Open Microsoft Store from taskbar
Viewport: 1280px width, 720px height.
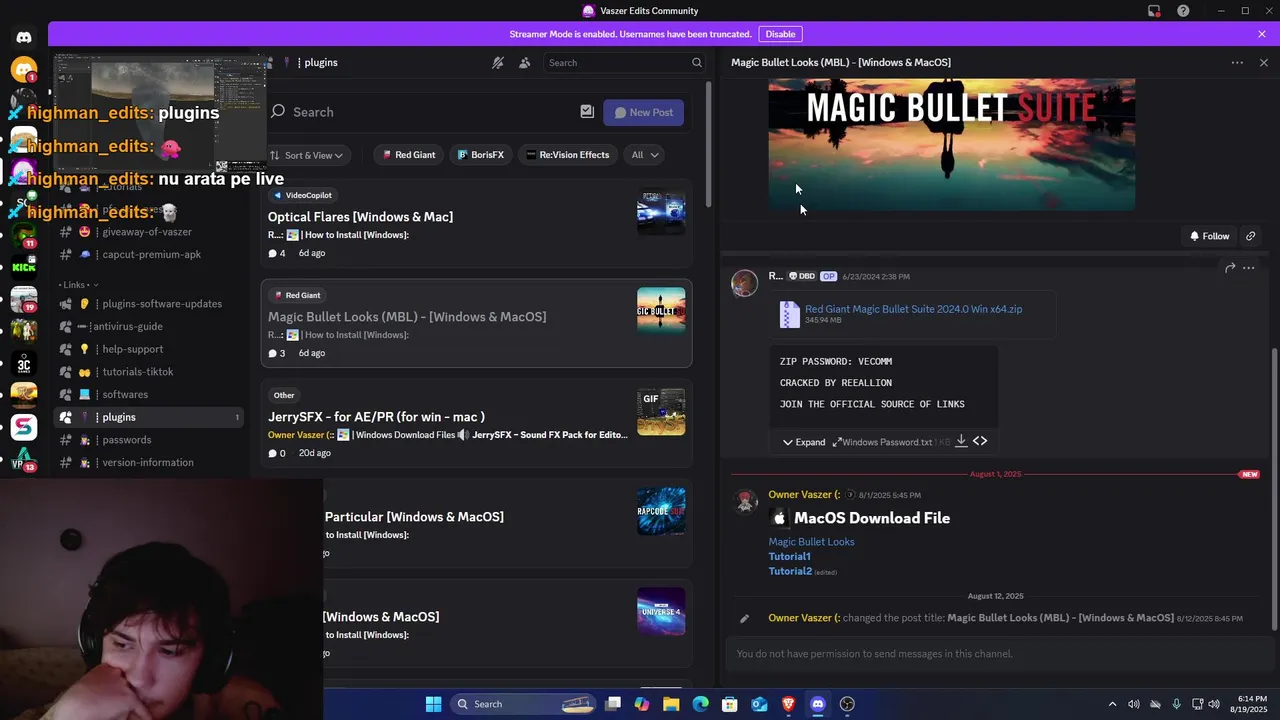pyautogui.click(x=729, y=704)
